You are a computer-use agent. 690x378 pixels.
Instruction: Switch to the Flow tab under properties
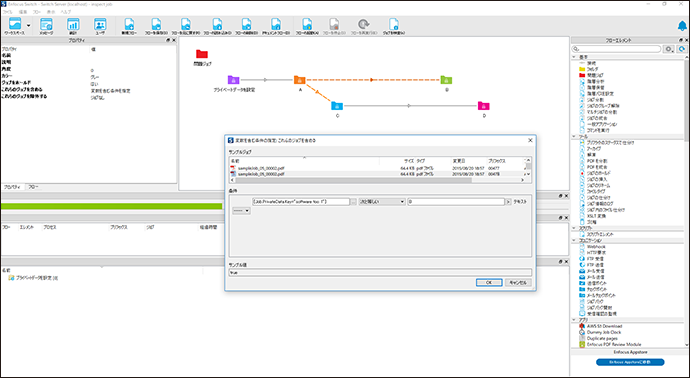[x=33, y=187]
